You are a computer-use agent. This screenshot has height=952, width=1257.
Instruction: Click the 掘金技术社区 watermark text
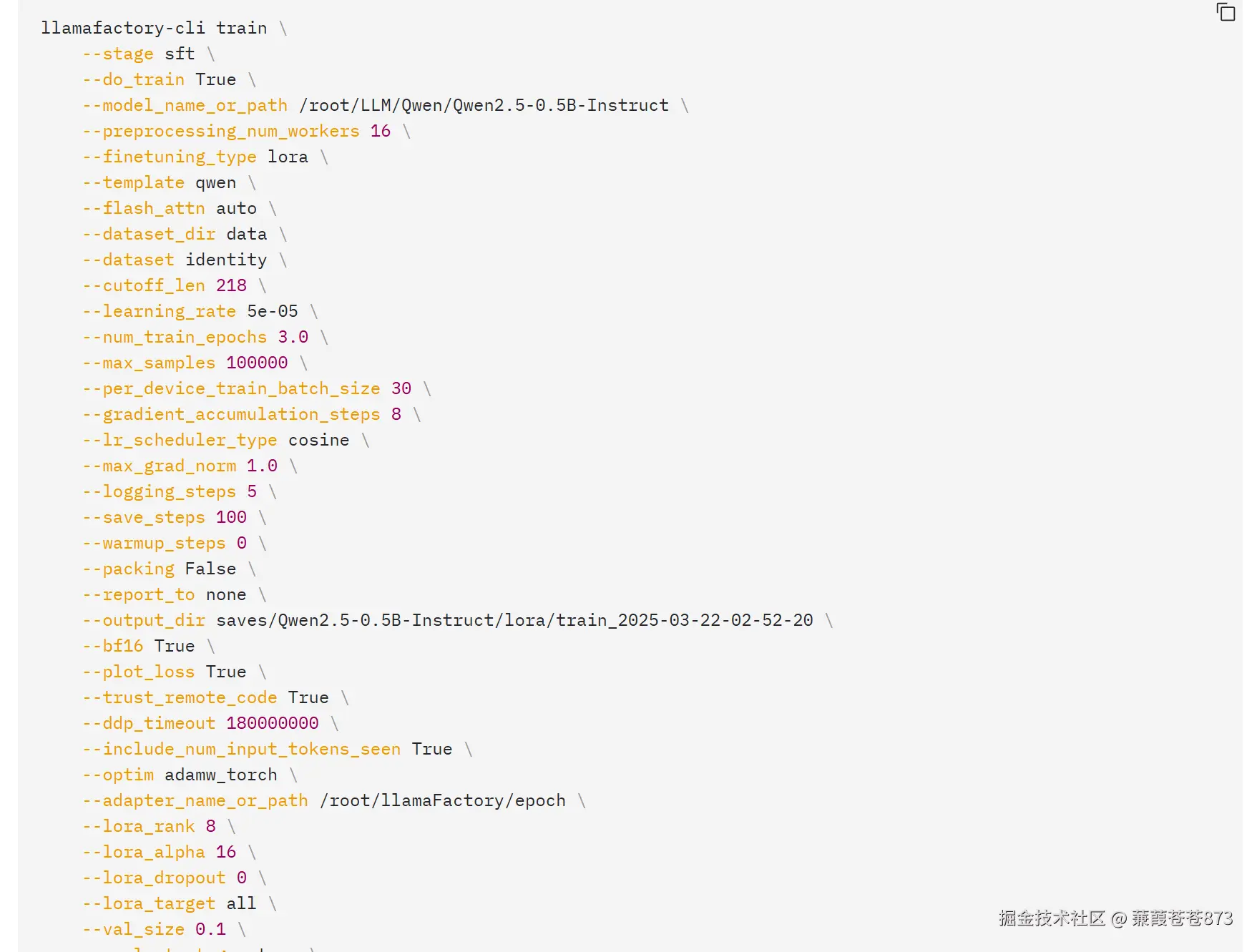click(1052, 918)
